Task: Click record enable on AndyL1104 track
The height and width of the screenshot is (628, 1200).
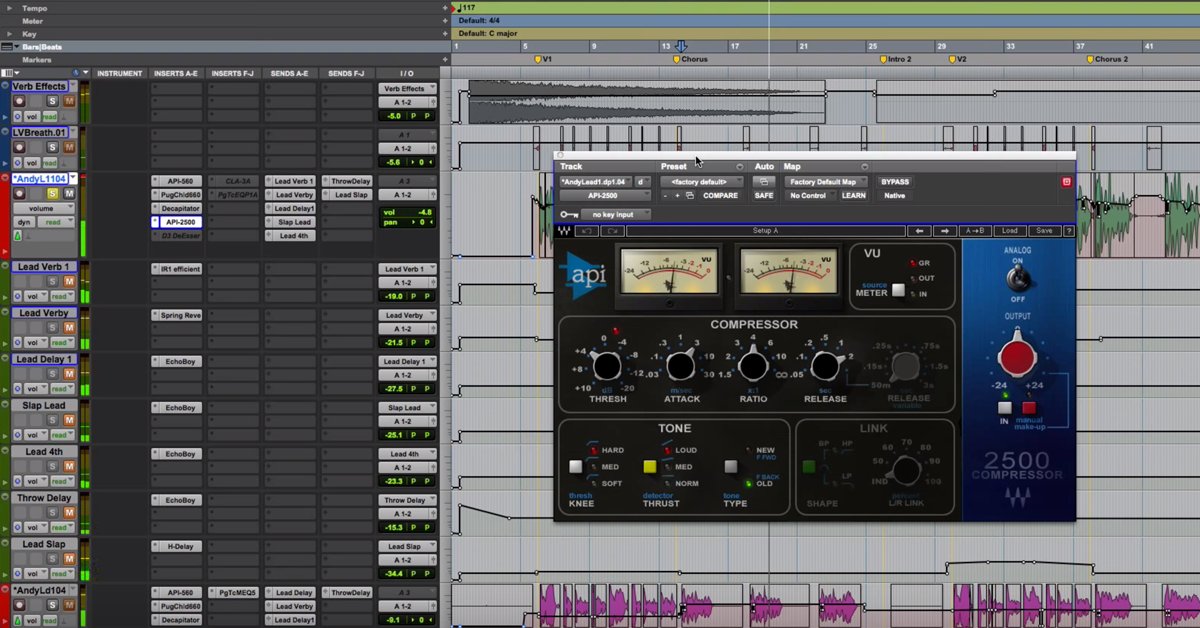Action: click(x=18, y=194)
